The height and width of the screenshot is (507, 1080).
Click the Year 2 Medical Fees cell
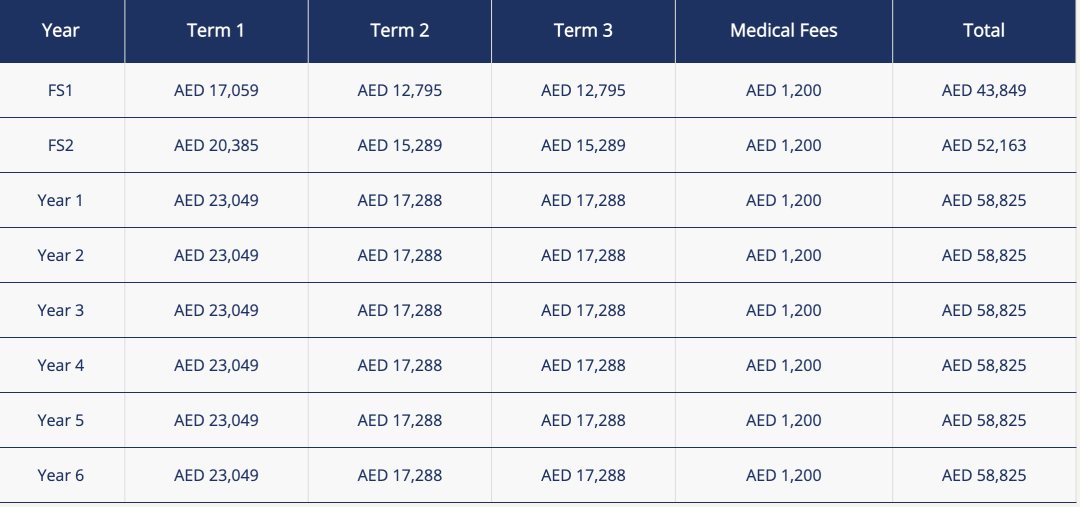pyautogui.click(x=783, y=255)
